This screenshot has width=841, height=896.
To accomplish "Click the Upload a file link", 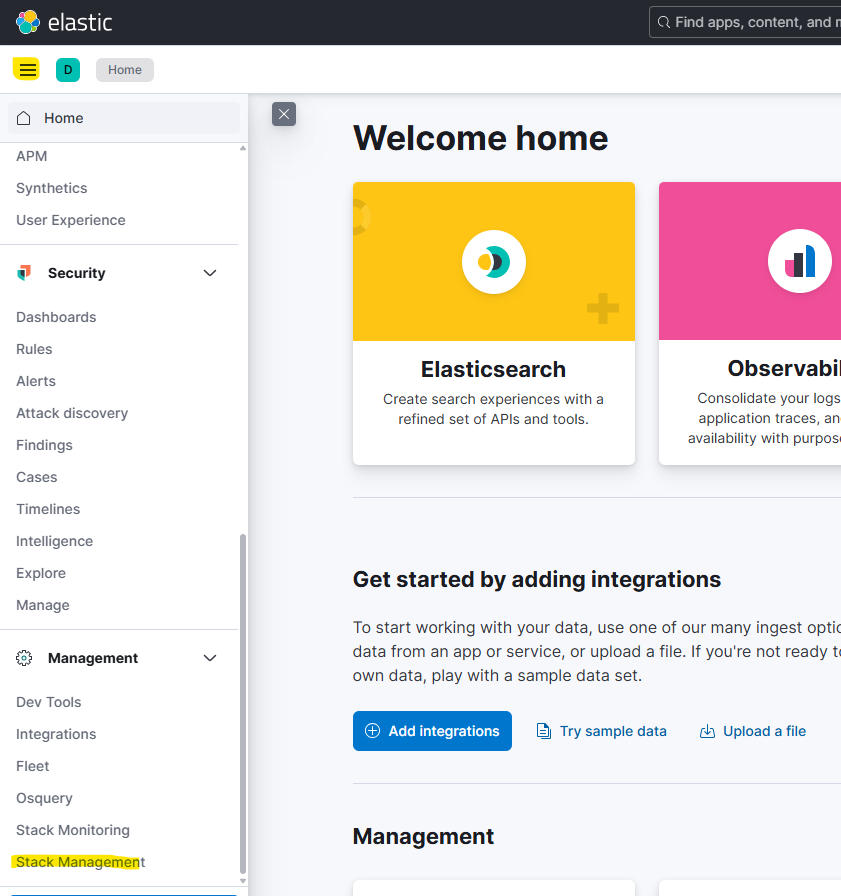I will point(753,731).
